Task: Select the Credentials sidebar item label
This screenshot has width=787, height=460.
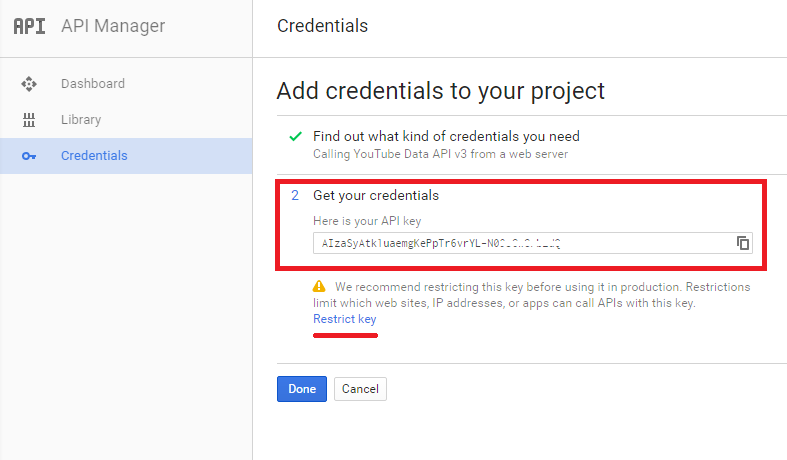Action: point(94,156)
